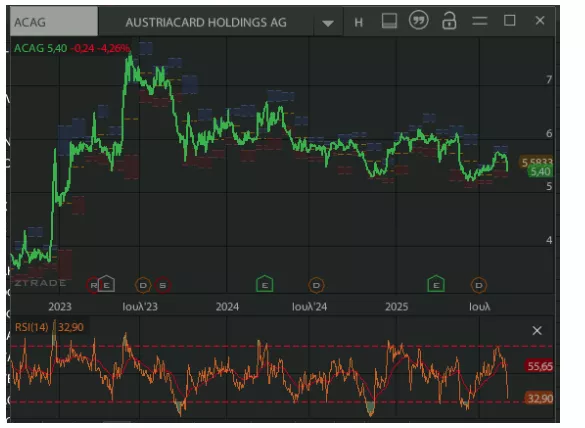Click the 2025 label on time axis
585x428 pixels.
pos(396,307)
